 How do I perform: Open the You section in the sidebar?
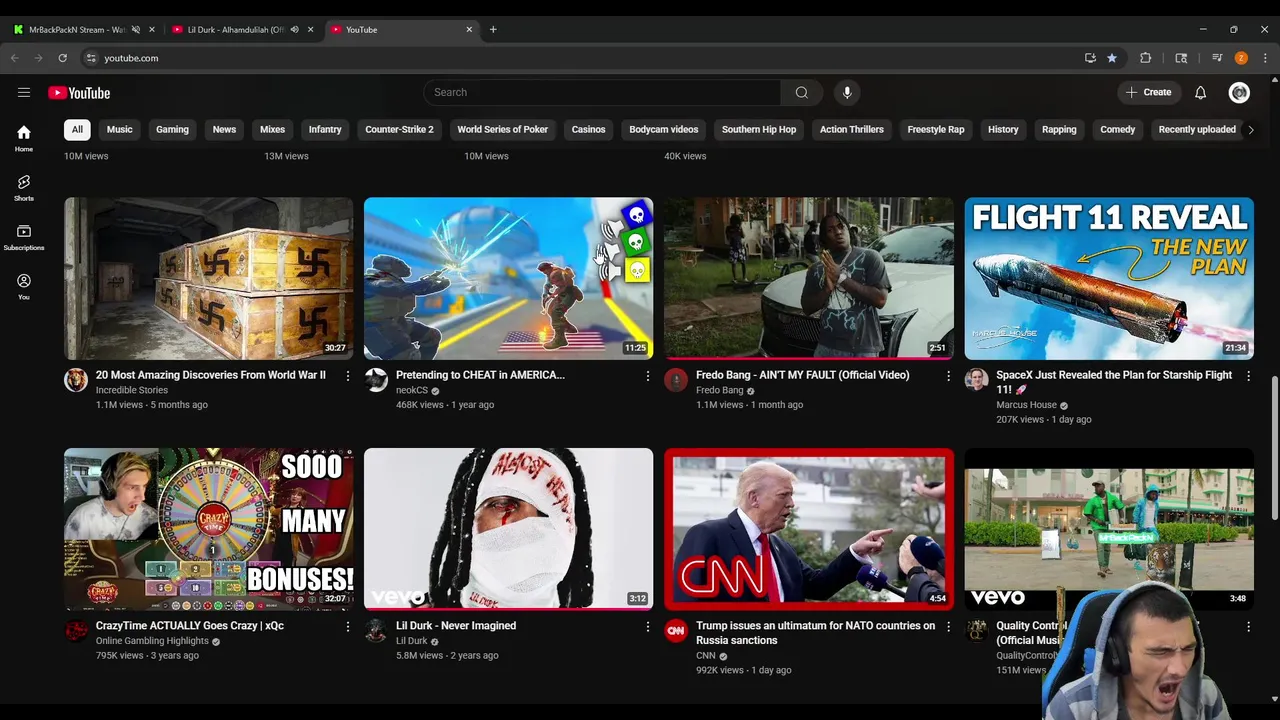click(x=24, y=286)
